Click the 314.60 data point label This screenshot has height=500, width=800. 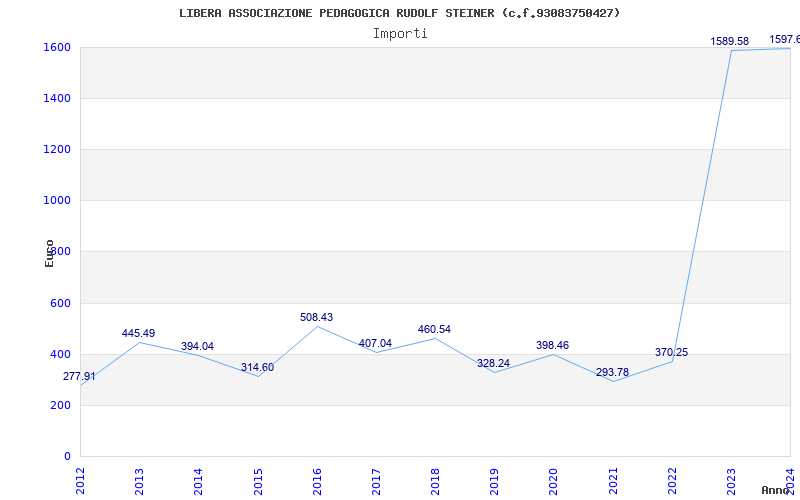257,367
